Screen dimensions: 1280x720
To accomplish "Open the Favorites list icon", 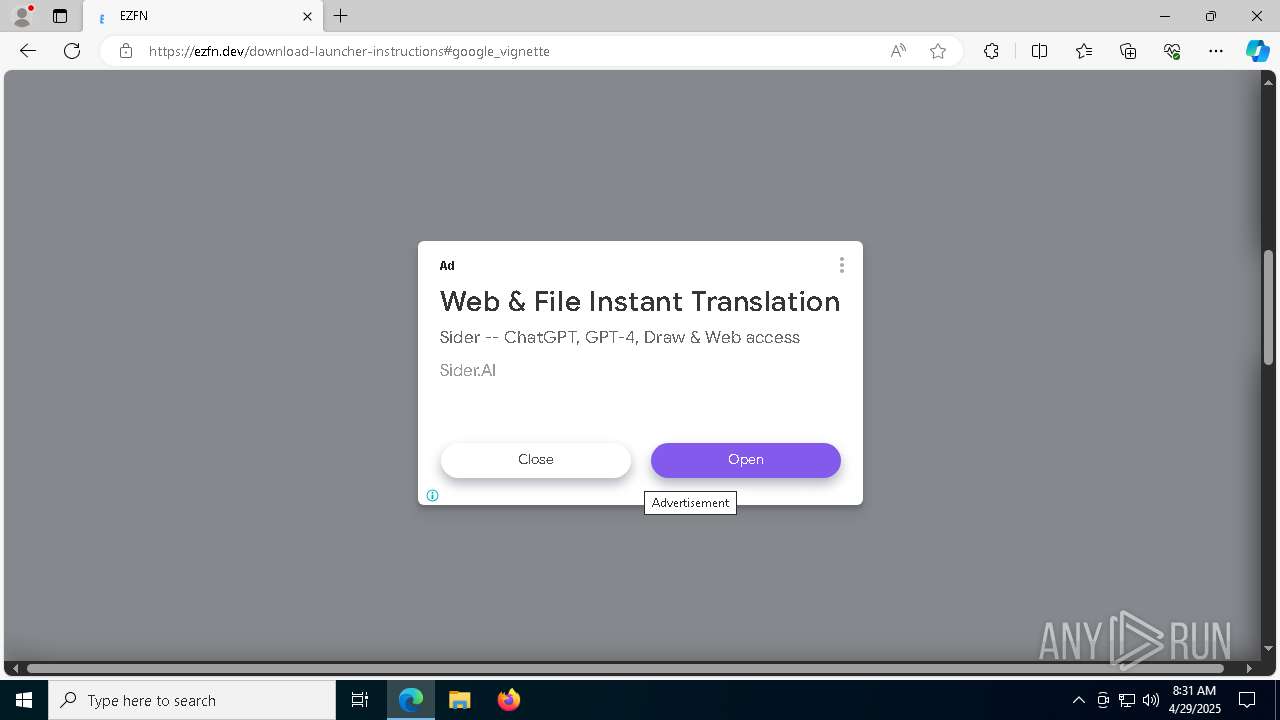I will click(x=1084, y=51).
